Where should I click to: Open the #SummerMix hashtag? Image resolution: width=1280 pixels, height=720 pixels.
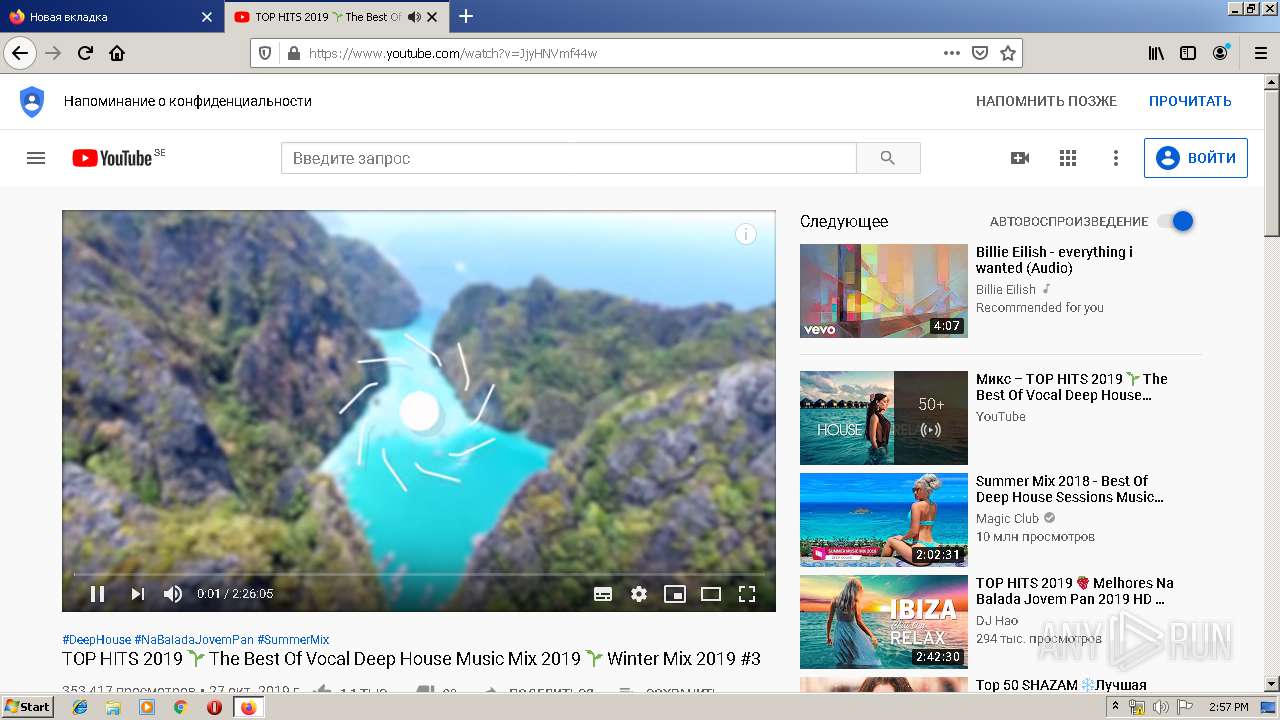pyautogui.click(x=293, y=640)
